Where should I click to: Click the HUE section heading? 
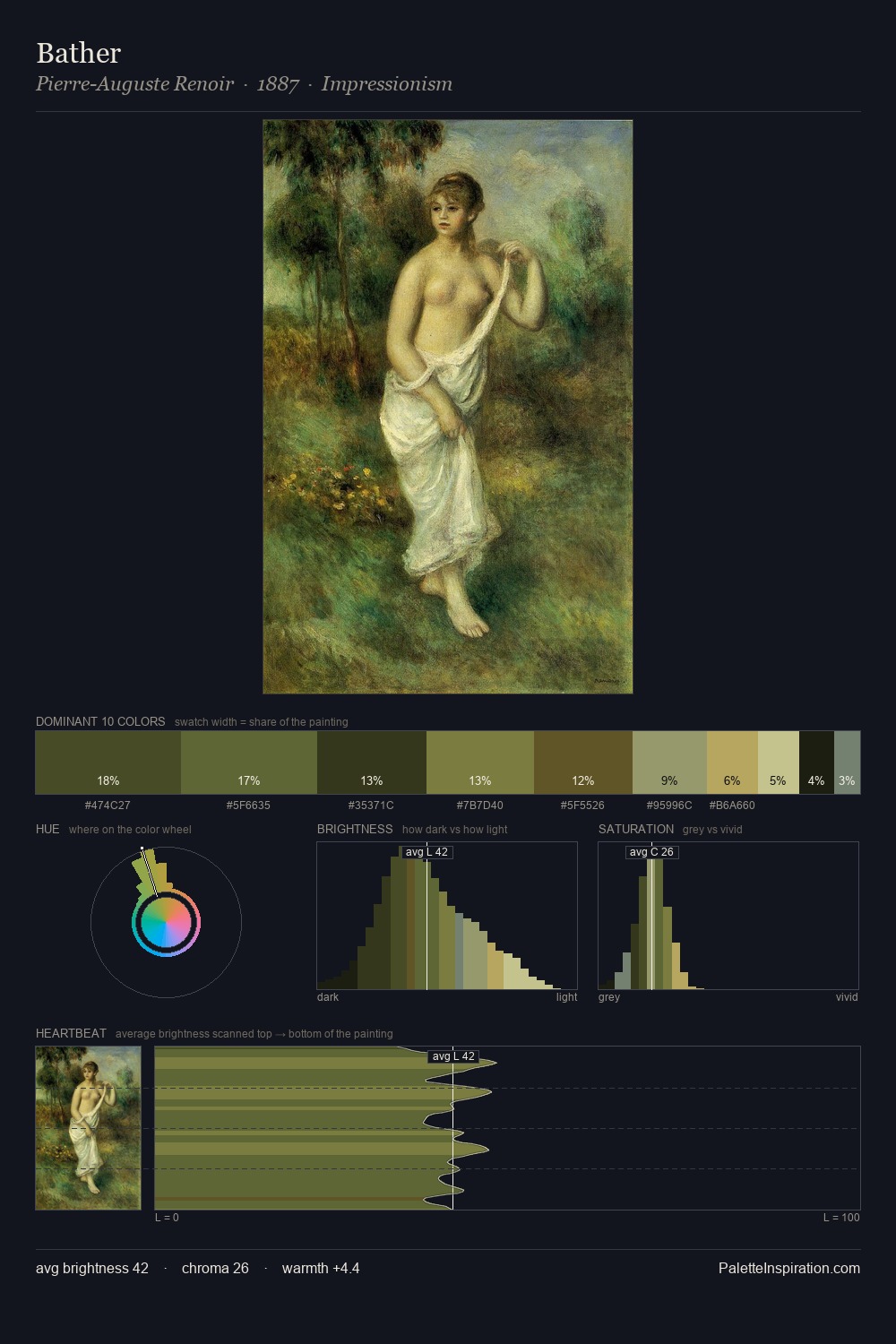(x=47, y=830)
